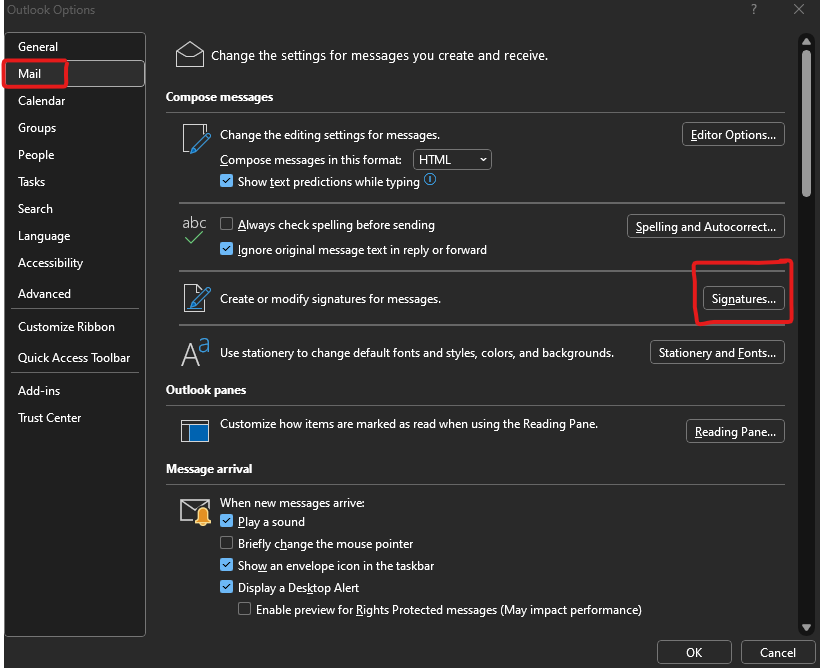Viewport: 820px width, 668px height.
Task: Open the Calendar options category
Action: (x=75, y=101)
